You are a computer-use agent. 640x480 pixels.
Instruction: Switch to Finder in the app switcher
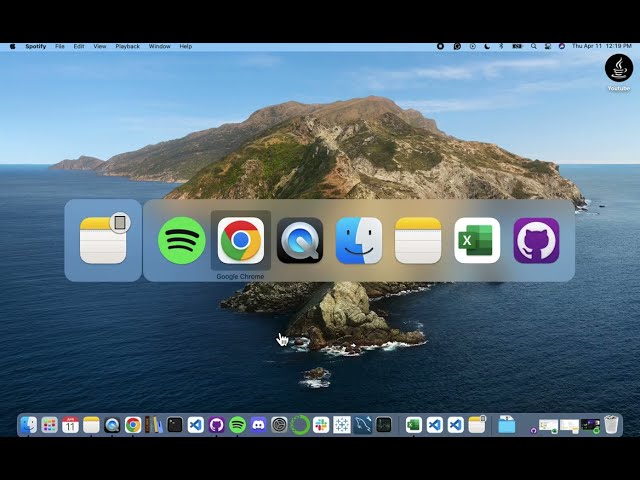359,240
